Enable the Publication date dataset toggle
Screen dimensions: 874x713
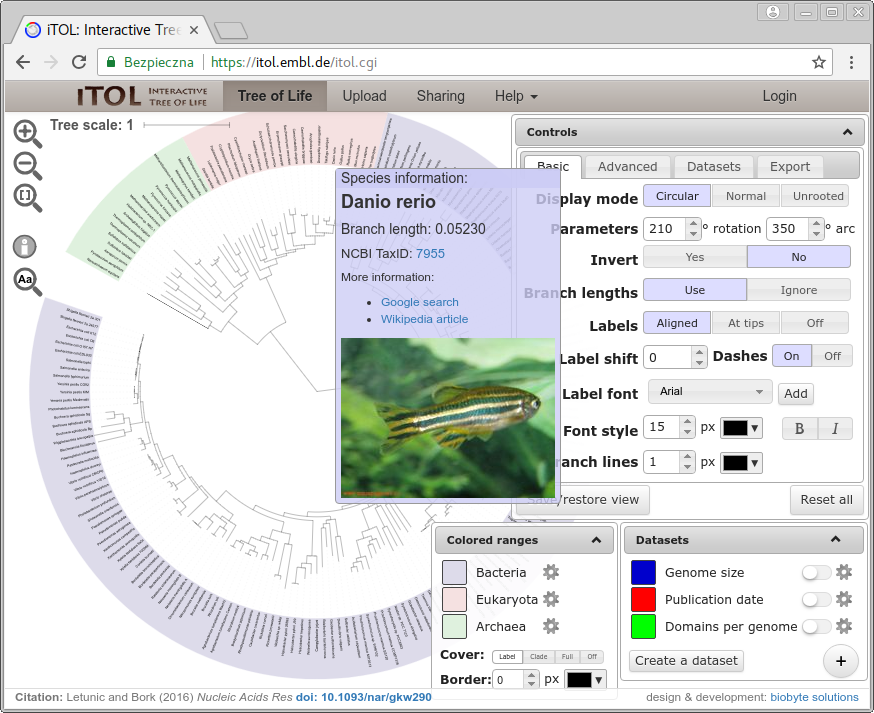[x=816, y=600]
